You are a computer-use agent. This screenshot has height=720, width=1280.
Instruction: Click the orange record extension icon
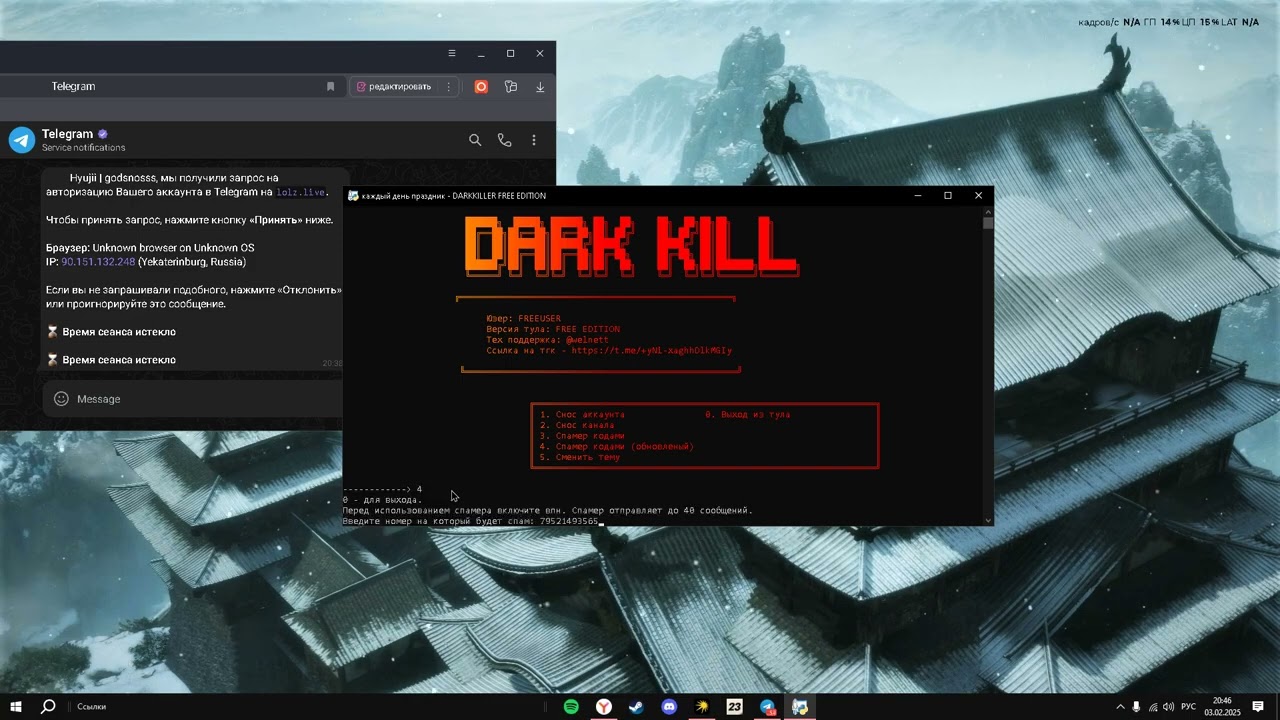481,87
